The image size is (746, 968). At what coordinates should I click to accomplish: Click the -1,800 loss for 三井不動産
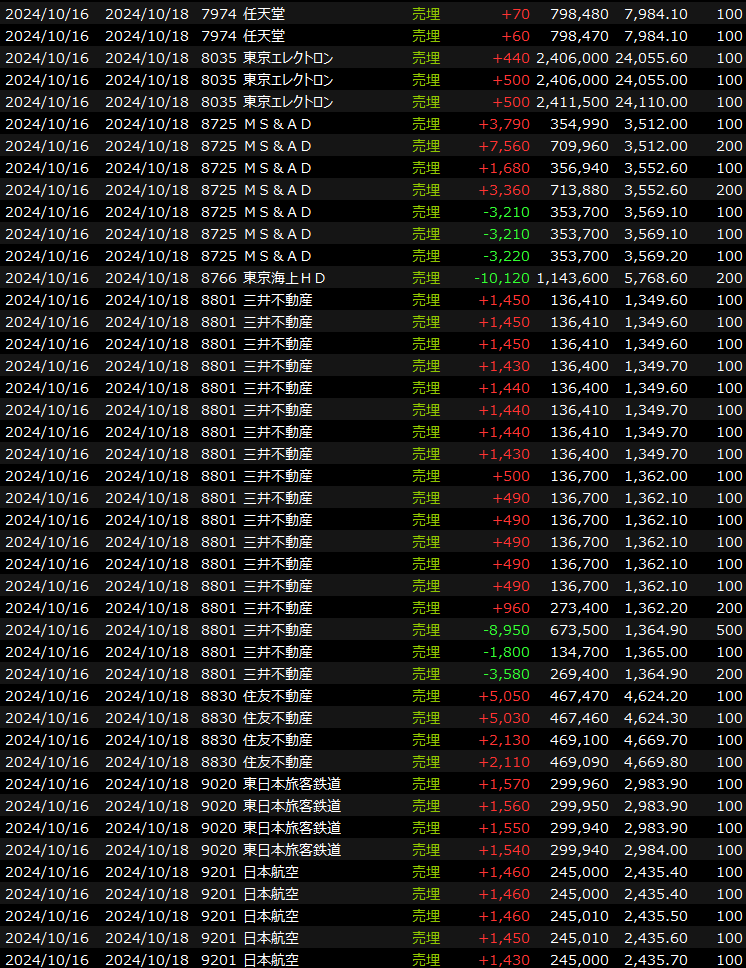point(507,652)
